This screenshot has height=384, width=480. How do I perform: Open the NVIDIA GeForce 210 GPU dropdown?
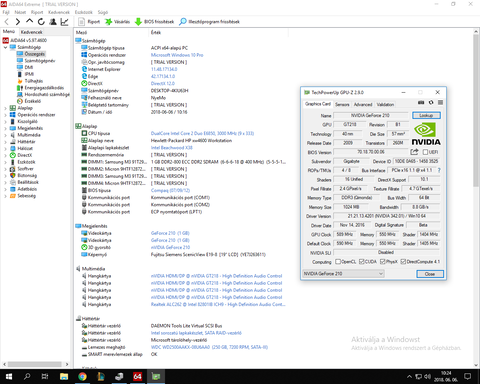(x=343, y=274)
